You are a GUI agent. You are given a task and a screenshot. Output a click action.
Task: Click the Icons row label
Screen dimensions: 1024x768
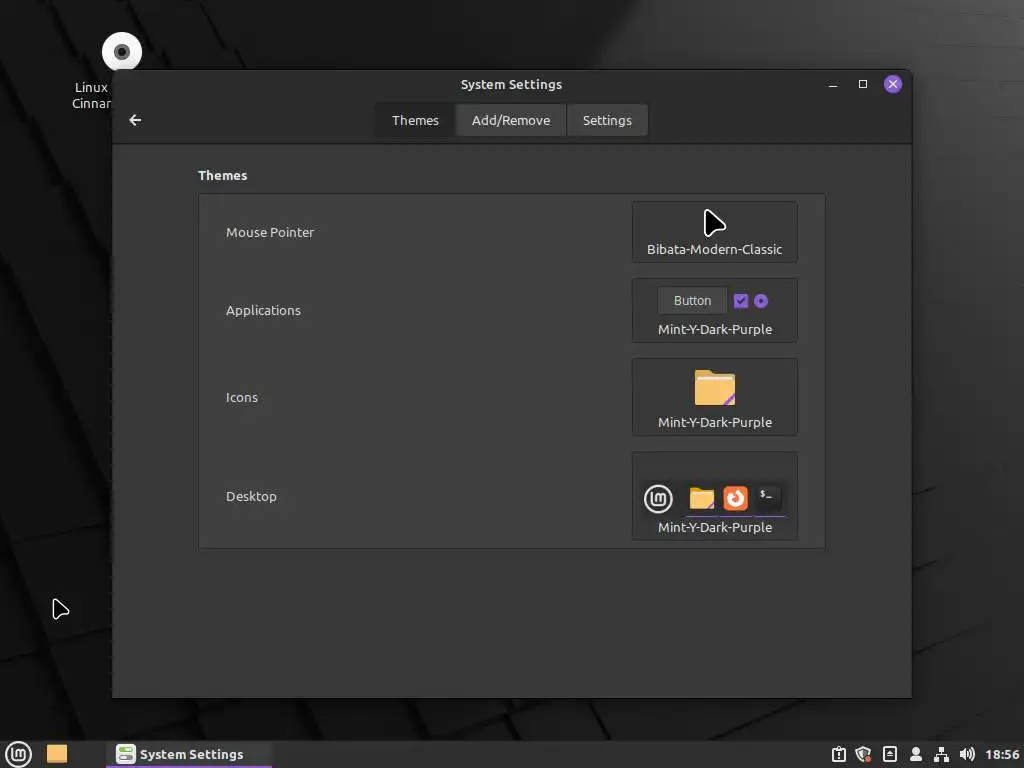tap(242, 397)
